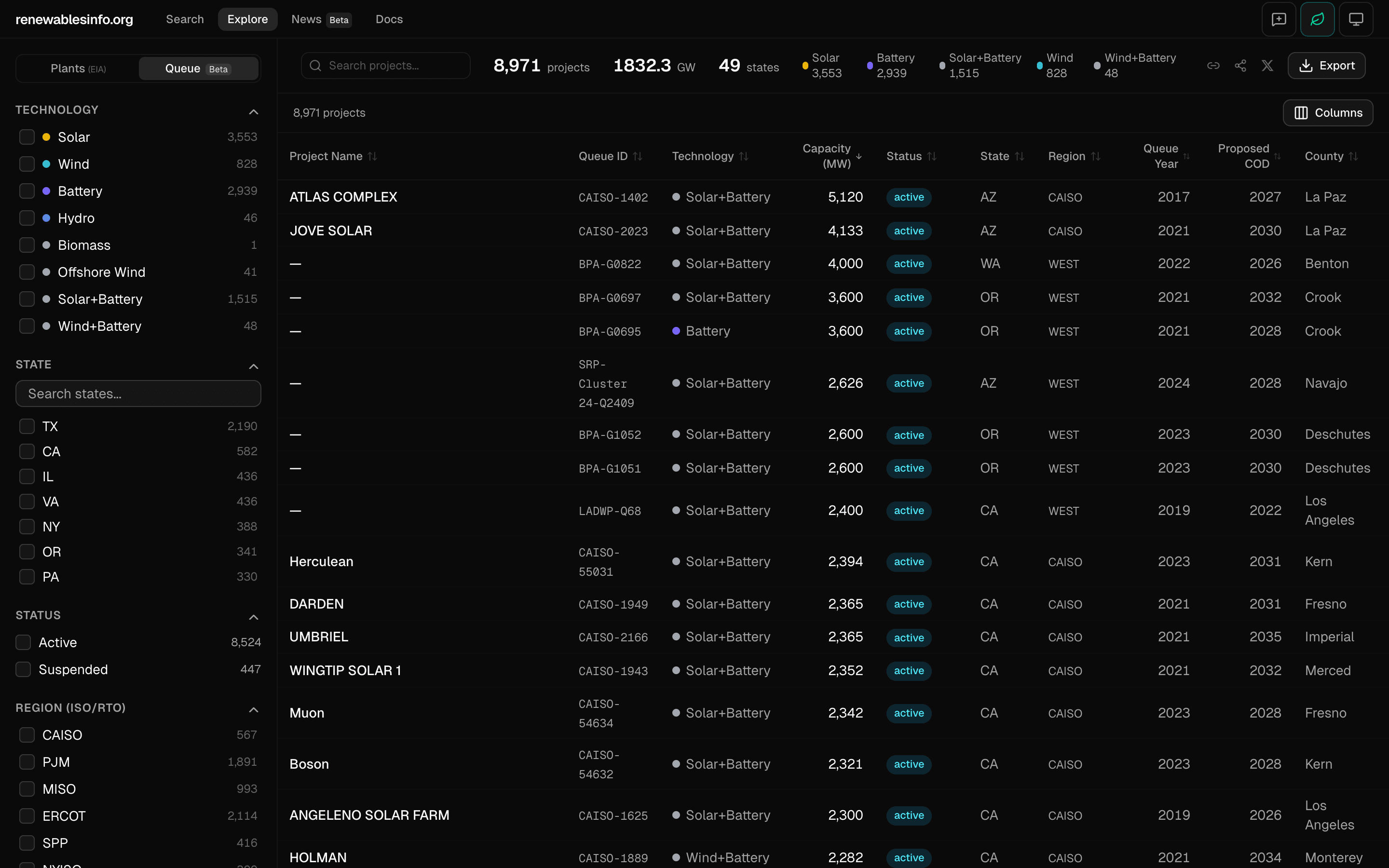Check the Biomass technology checkbox
Viewport: 1389px width, 868px height.
[x=27, y=245]
